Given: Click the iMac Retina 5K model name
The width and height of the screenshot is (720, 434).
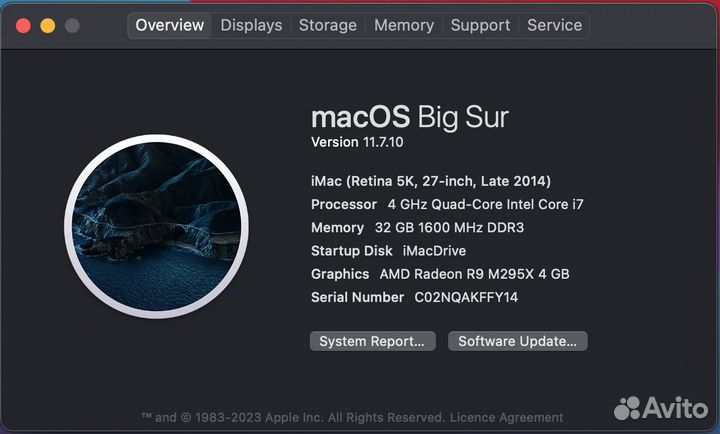Looking at the screenshot, I should click(x=431, y=181).
